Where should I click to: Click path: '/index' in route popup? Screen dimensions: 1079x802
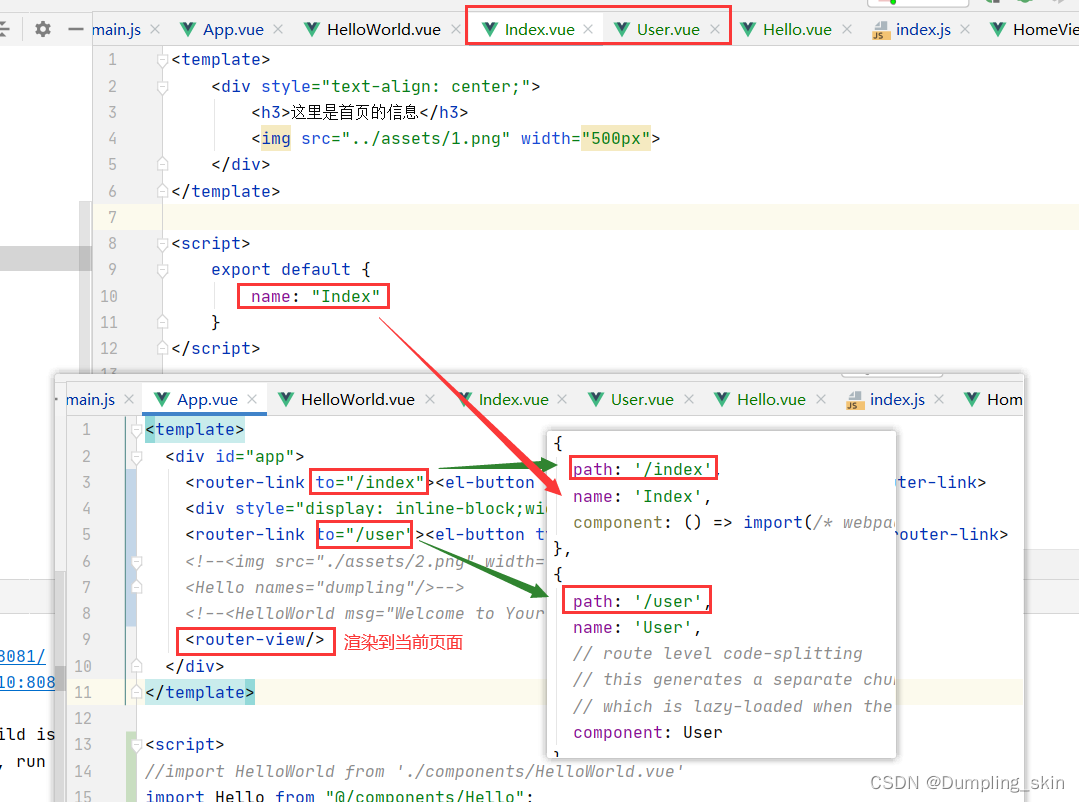[643, 469]
